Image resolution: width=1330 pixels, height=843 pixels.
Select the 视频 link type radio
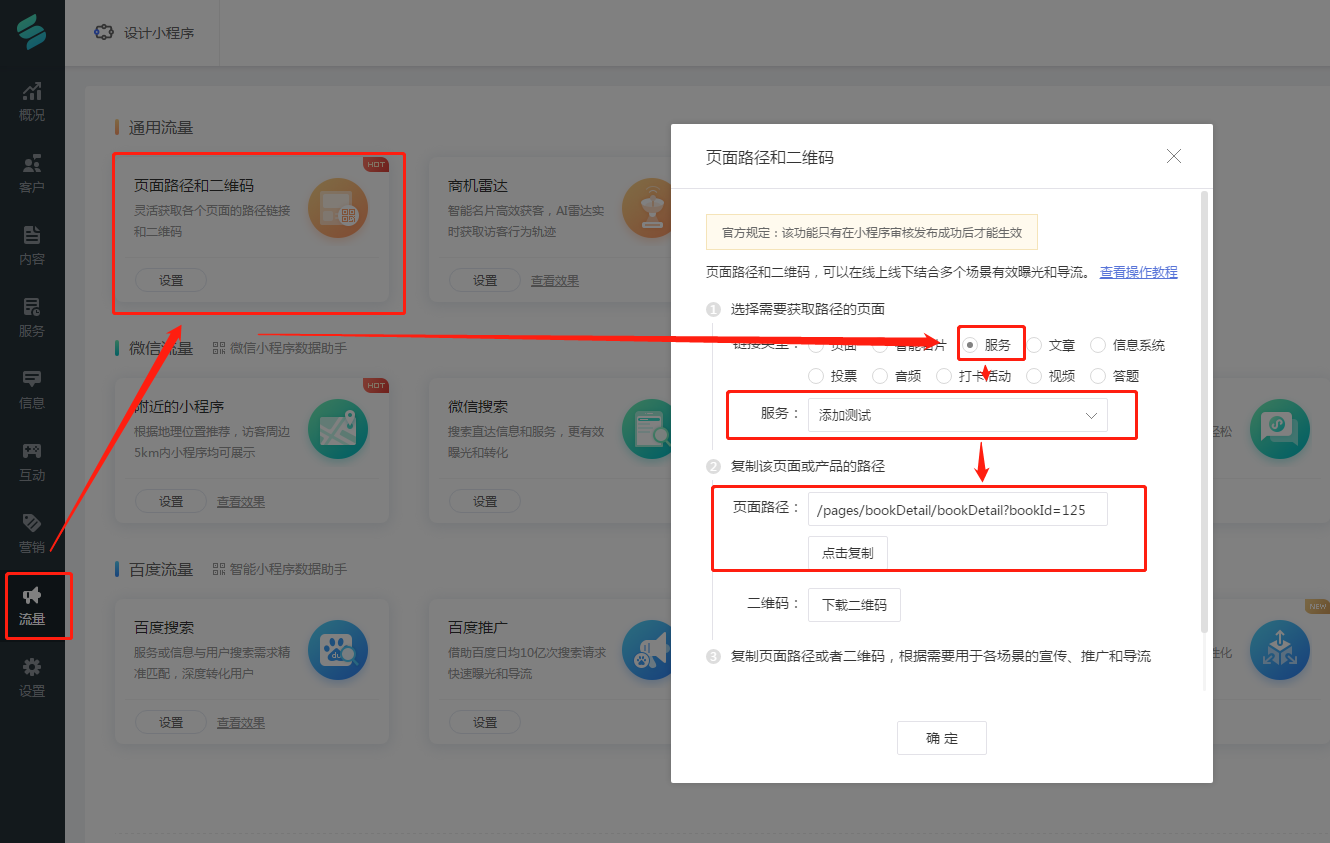1034,376
